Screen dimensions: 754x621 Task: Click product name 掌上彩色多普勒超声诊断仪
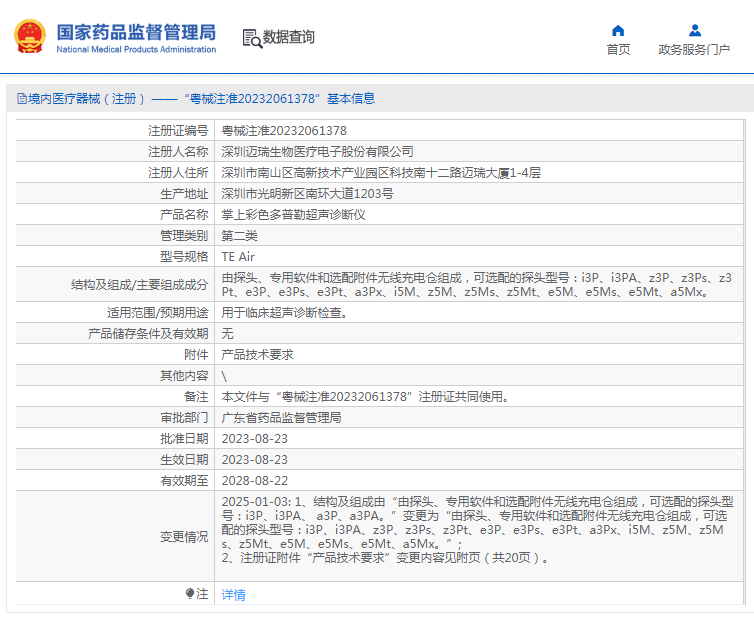click(293, 215)
